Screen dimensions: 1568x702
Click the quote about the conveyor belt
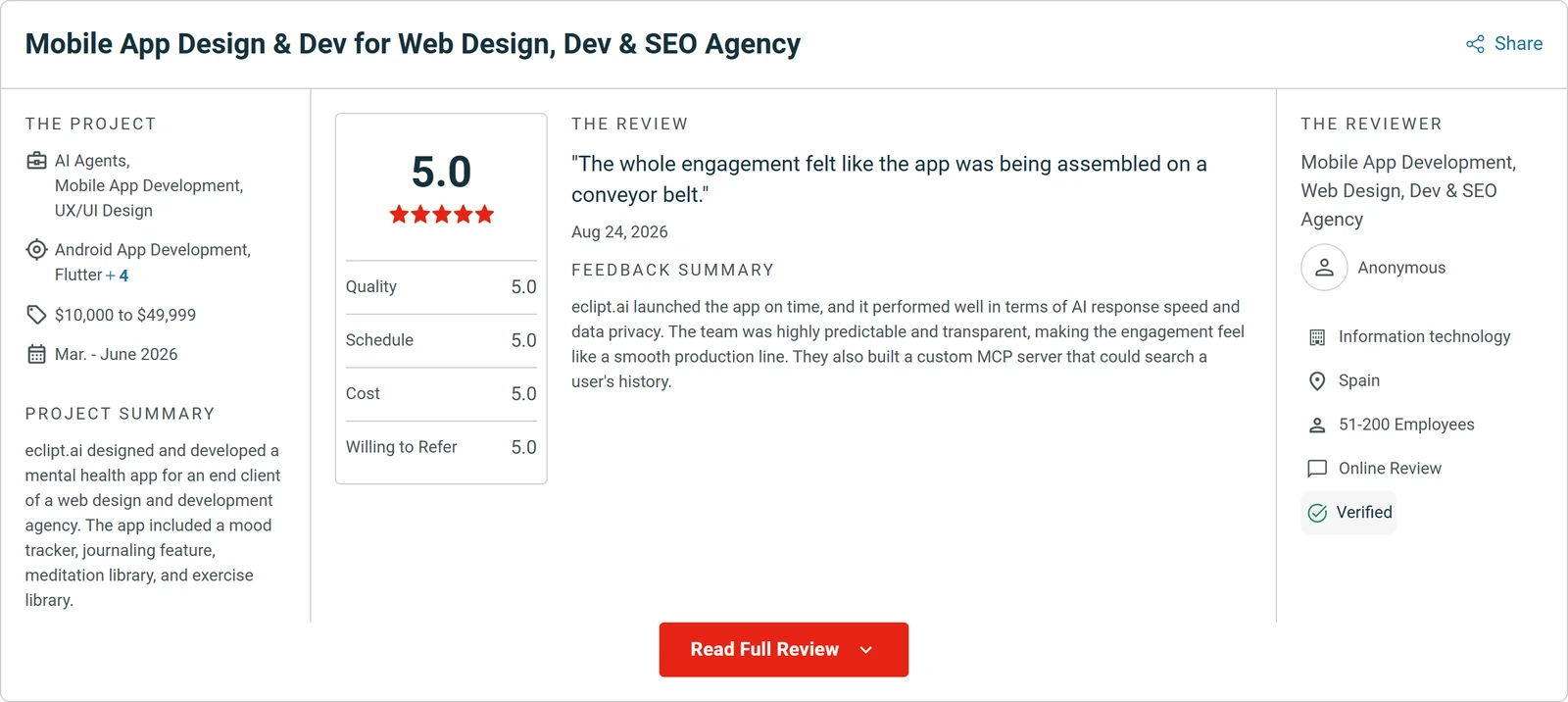(889, 179)
